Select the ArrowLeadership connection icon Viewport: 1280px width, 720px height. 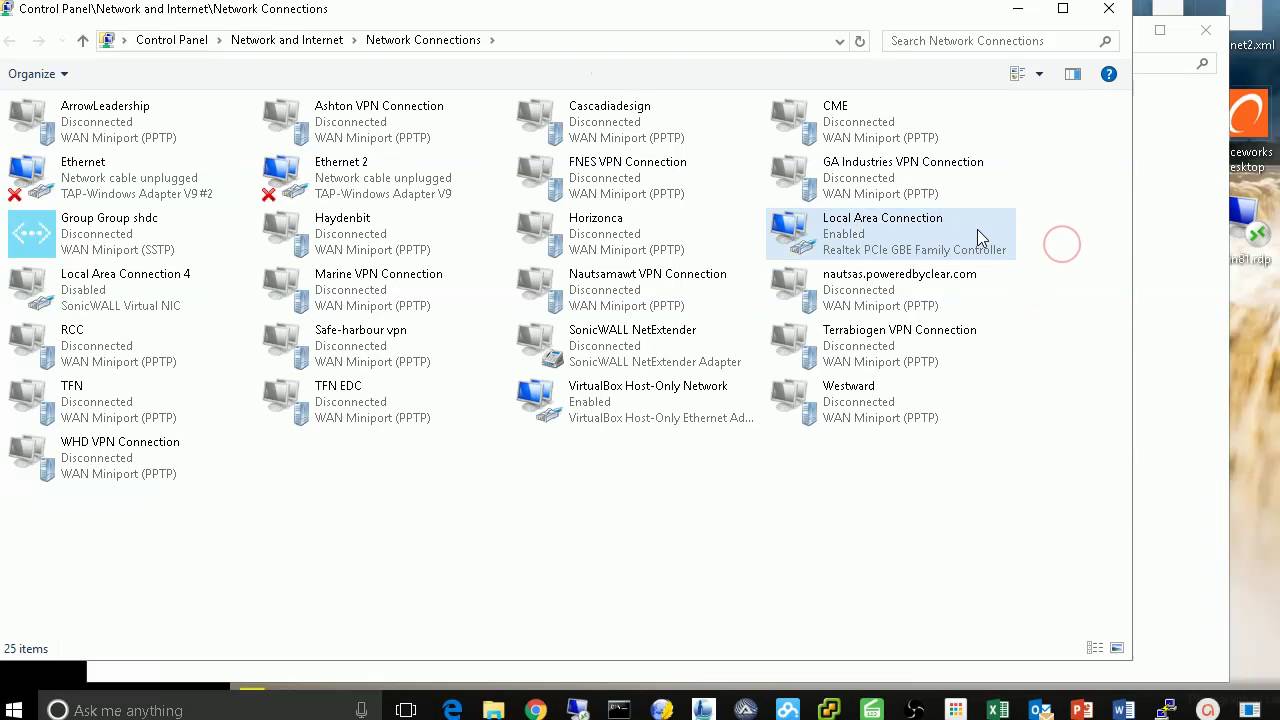click(32, 122)
